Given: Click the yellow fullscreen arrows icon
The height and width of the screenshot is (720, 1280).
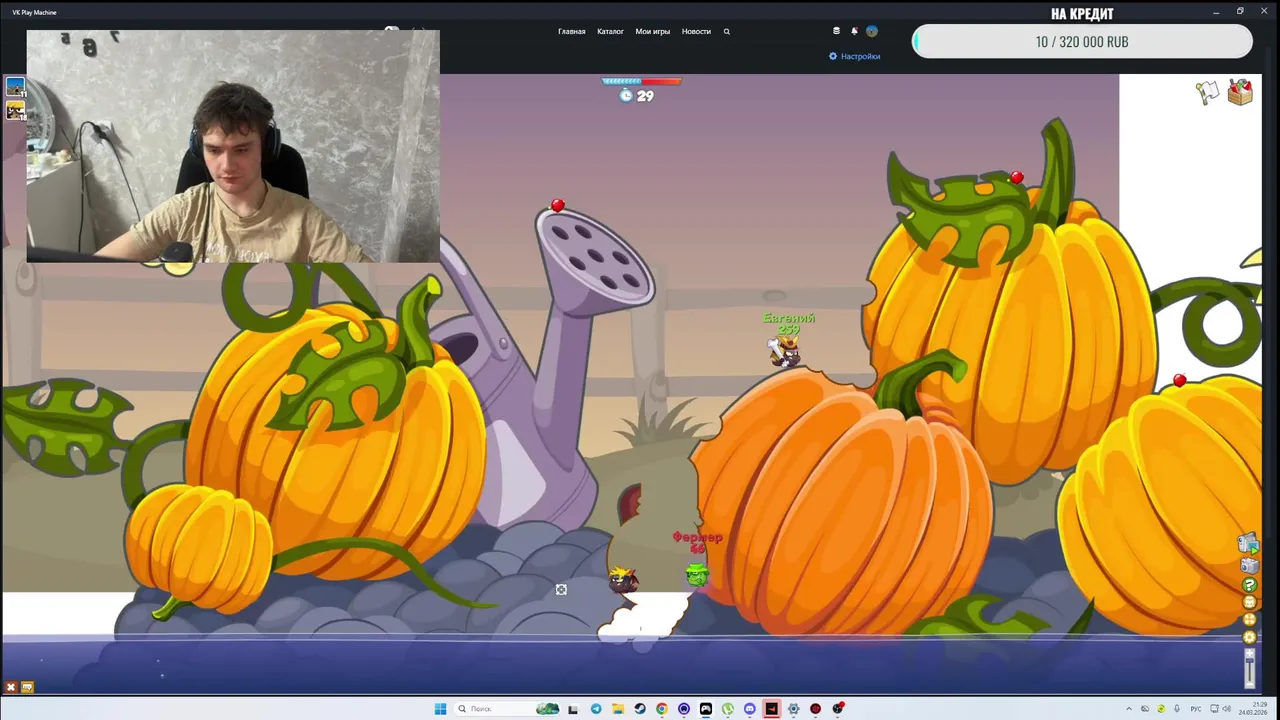Looking at the screenshot, I should tap(1249, 619).
